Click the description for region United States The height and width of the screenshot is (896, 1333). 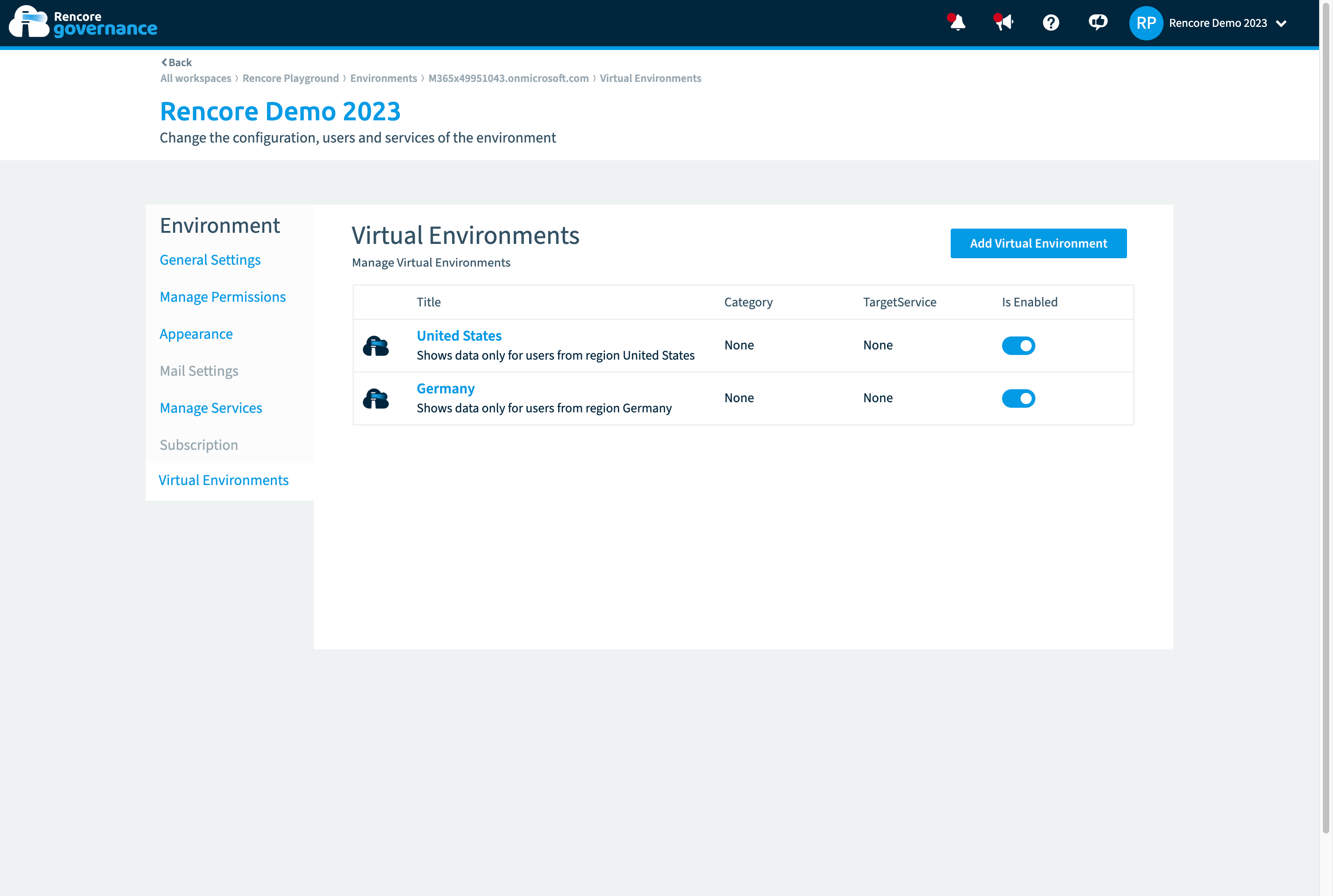555,355
